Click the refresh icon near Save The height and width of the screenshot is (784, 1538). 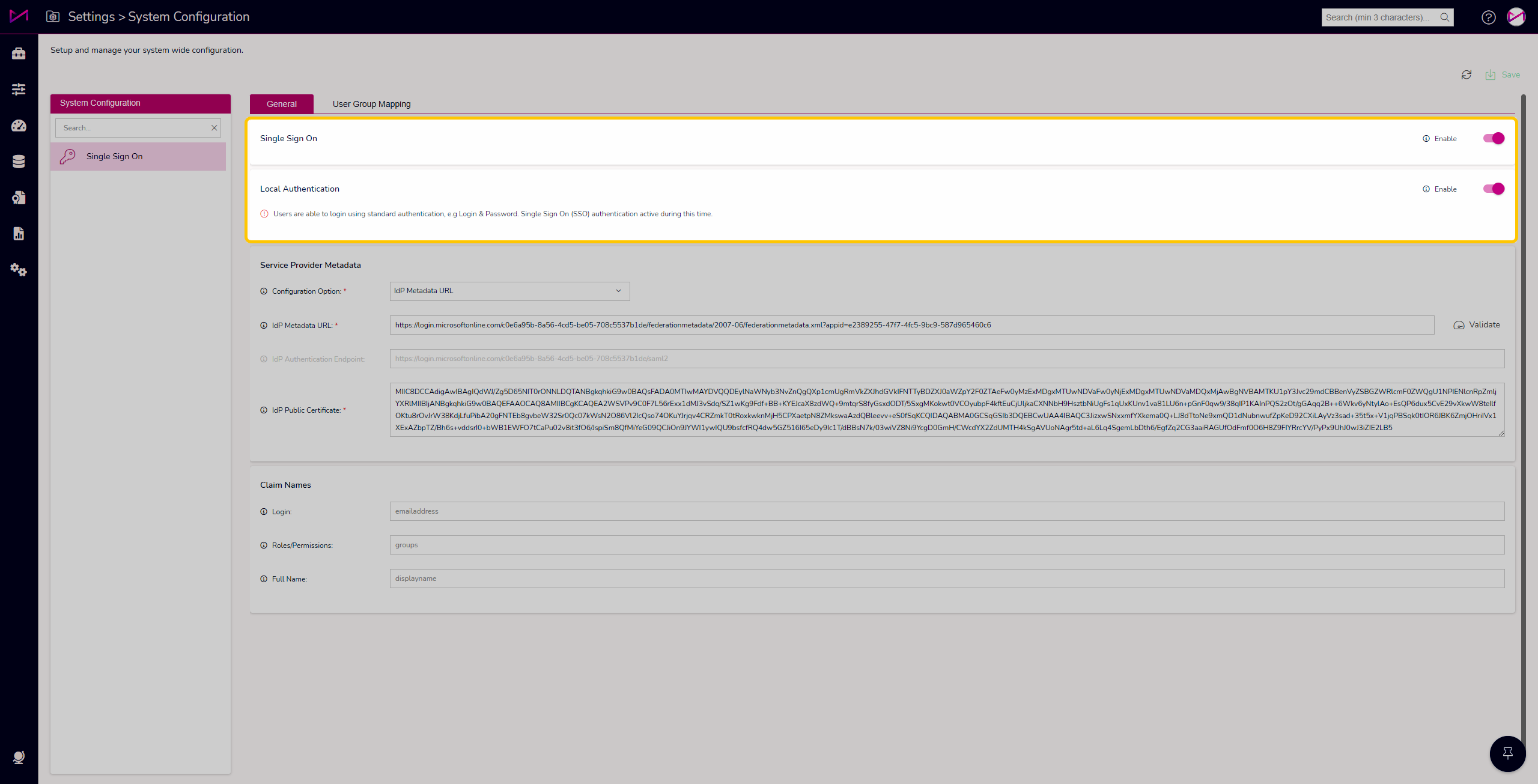tap(1467, 75)
